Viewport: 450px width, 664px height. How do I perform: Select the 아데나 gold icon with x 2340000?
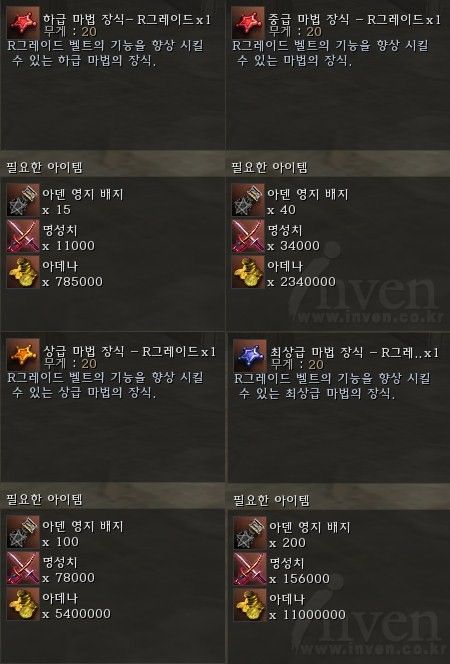248,272
